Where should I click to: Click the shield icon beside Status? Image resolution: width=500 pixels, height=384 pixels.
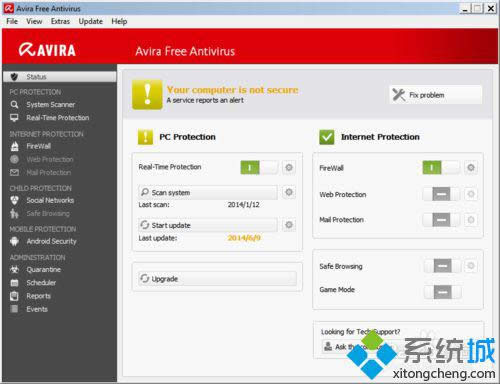click(14, 77)
